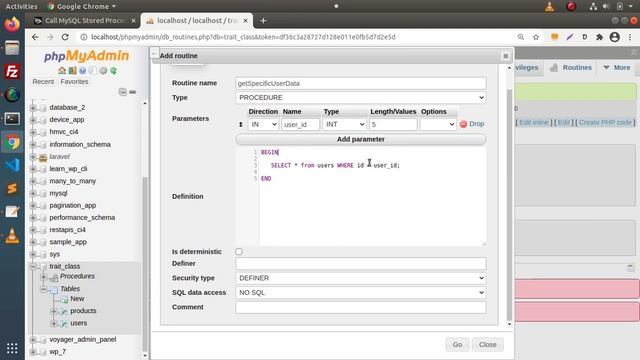The height and width of the screenshot is (360, 640).
Task: Open the mysql database in tree
Action: [58, 193]
